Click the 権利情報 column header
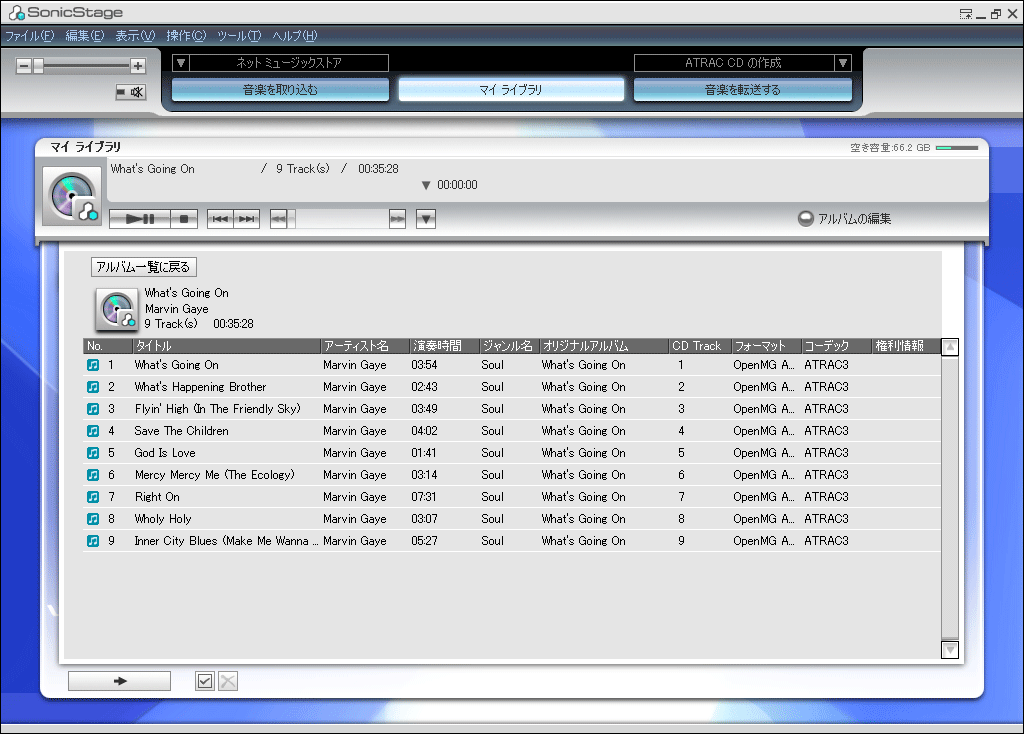Viewport: 1024px width, 734px height. [x=906, y=345]
